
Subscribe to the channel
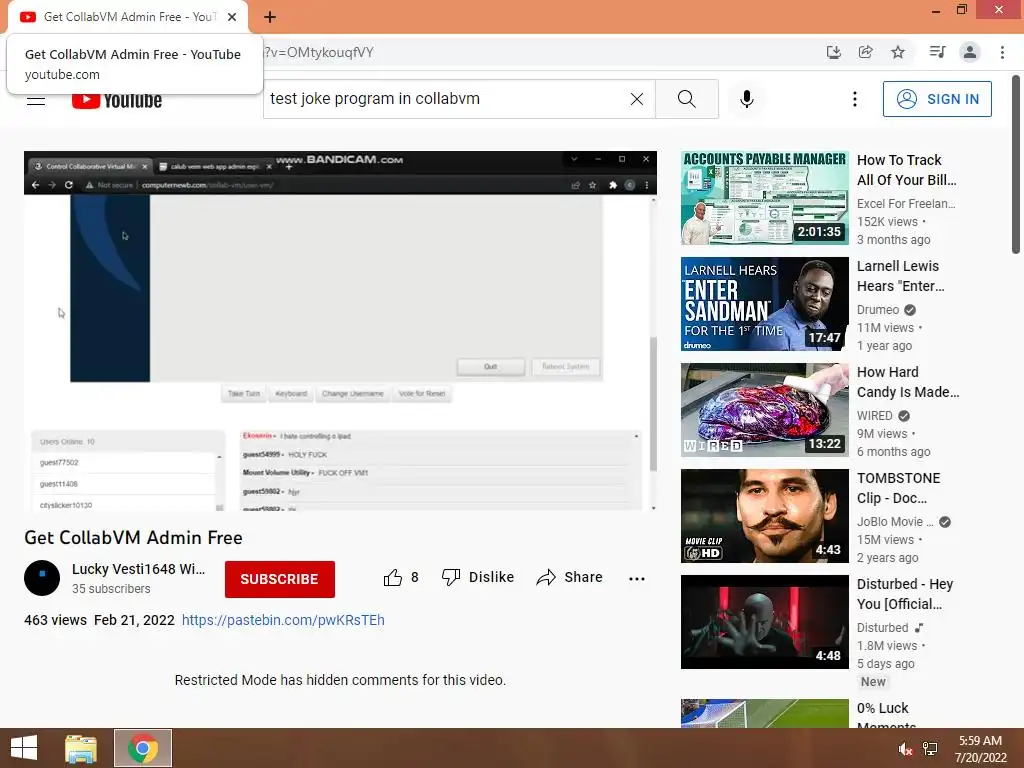point(280,579)
